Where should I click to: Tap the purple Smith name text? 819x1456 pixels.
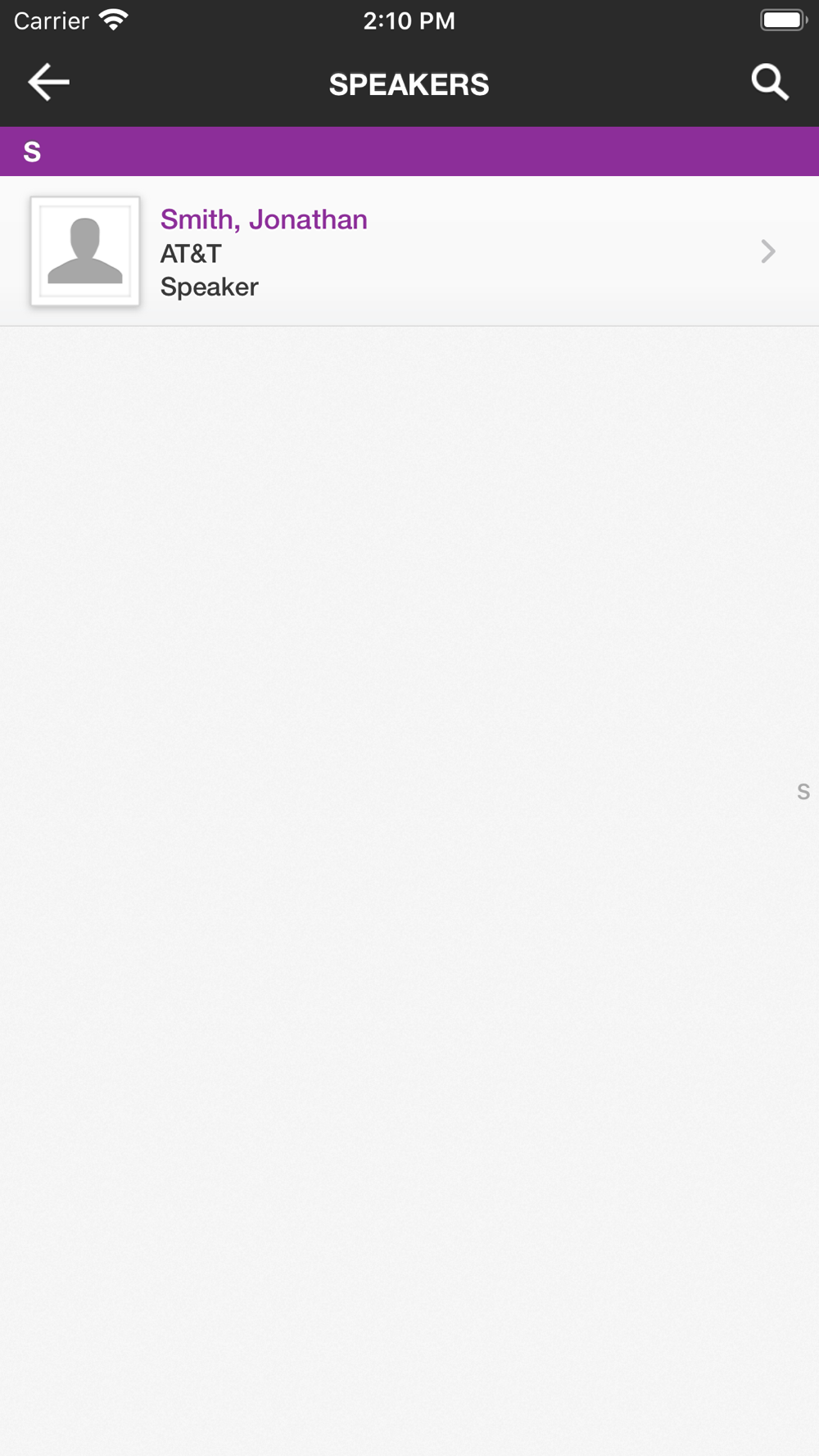coord(264,219)
